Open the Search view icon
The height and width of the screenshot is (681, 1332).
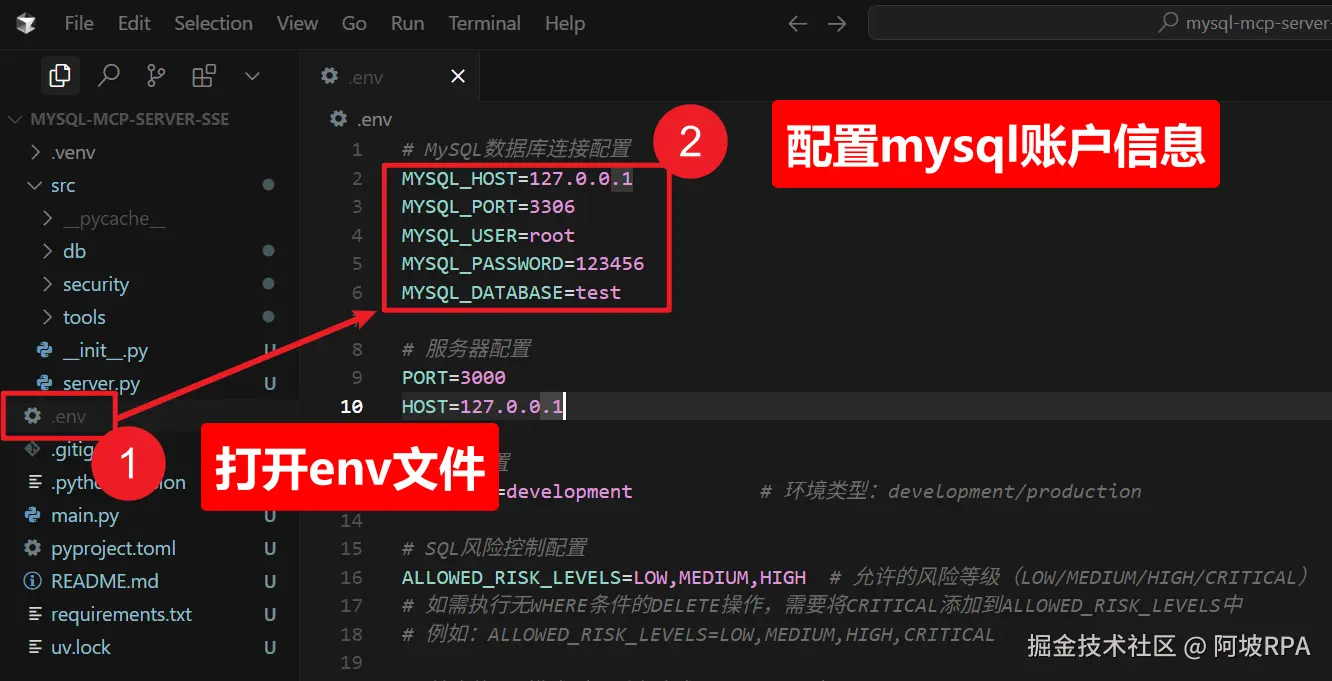108,76
